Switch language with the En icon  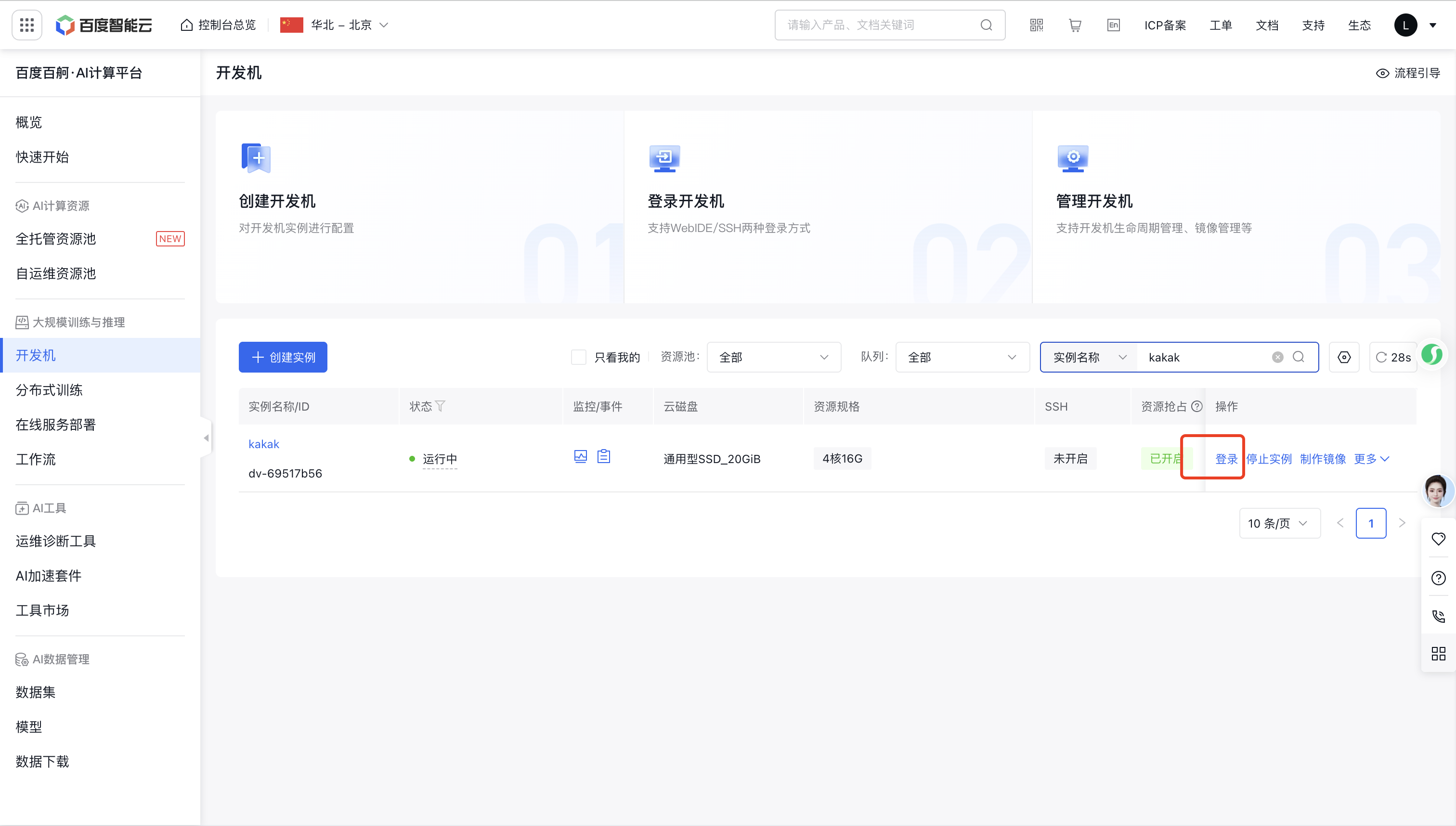point(1113,25)
